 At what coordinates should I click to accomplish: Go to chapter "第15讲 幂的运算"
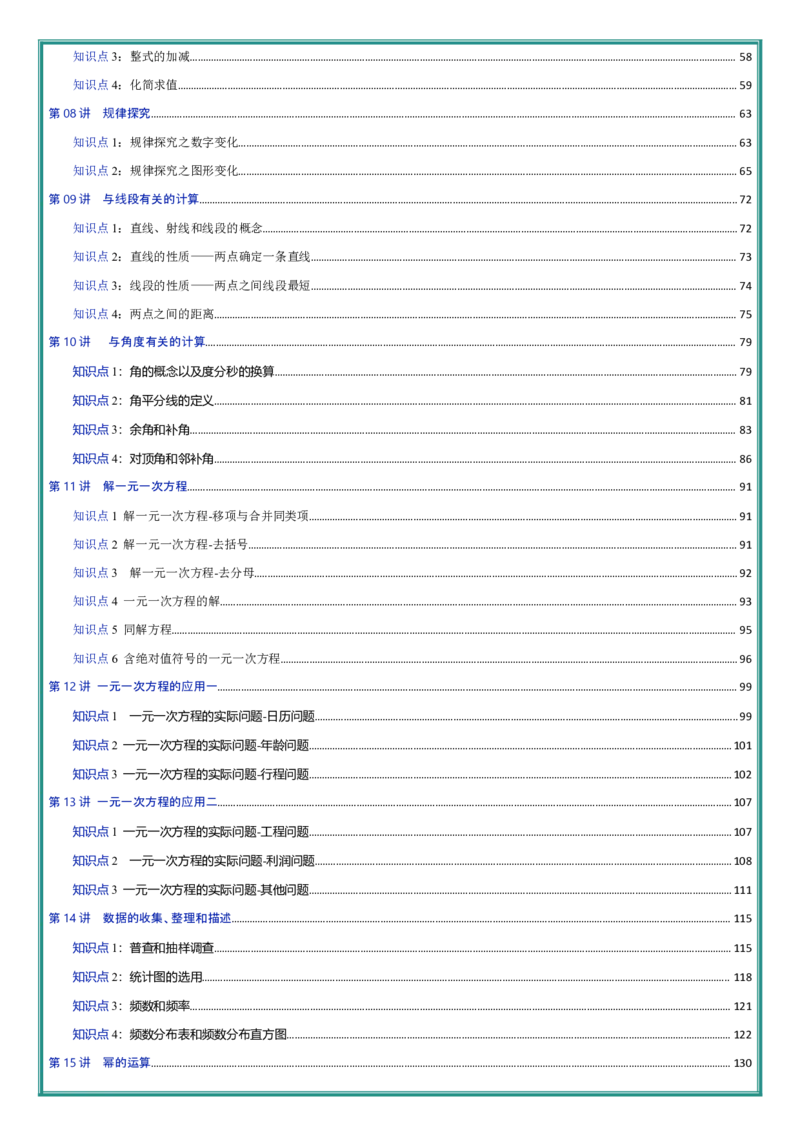pyautogui.click(x=400, y=1063)
